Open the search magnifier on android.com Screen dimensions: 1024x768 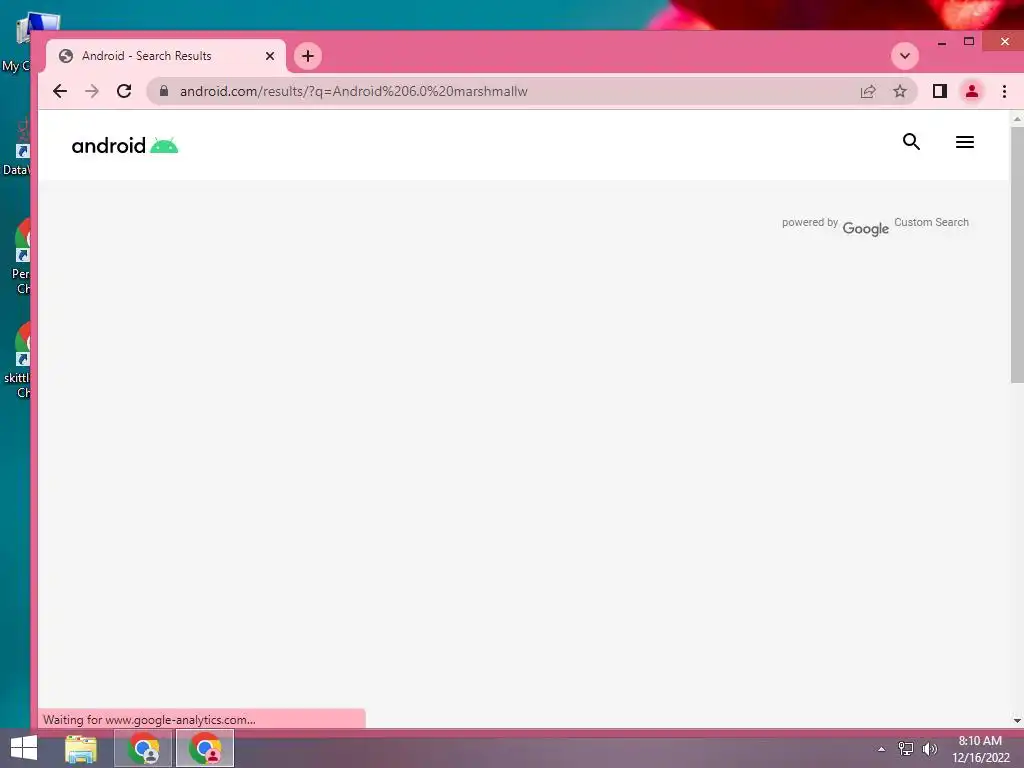[911, 142]
